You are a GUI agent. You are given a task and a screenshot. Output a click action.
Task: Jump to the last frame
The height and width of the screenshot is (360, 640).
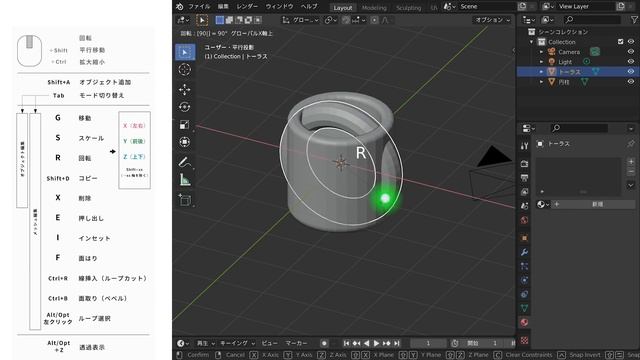397,343
